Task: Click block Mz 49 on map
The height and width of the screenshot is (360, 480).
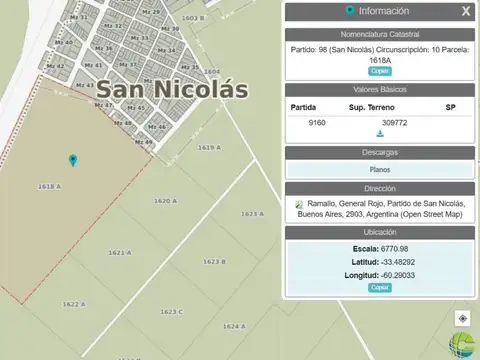Action: tap(143, 142)
